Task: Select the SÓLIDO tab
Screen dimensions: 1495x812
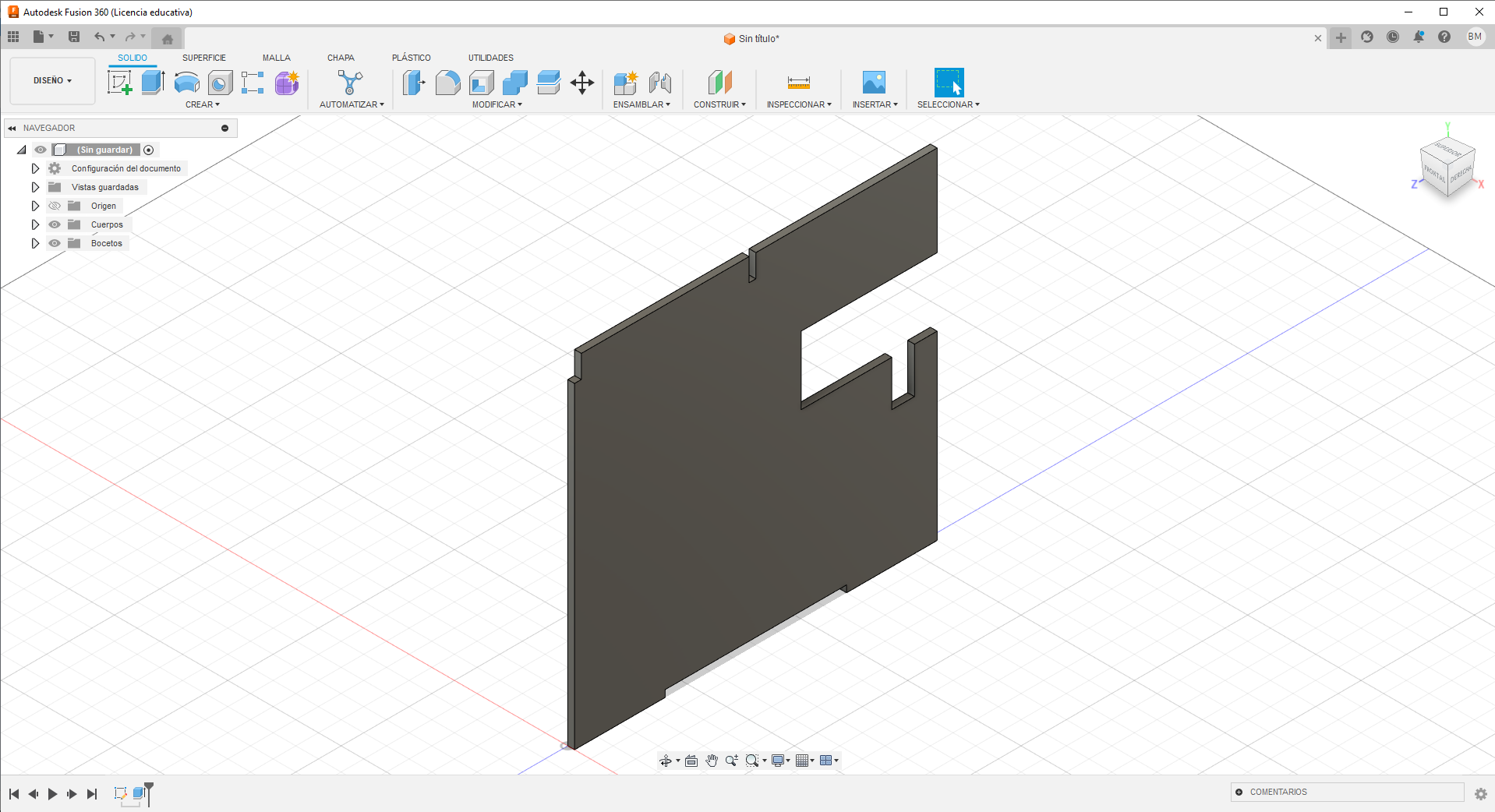Action: pos(133,58)
